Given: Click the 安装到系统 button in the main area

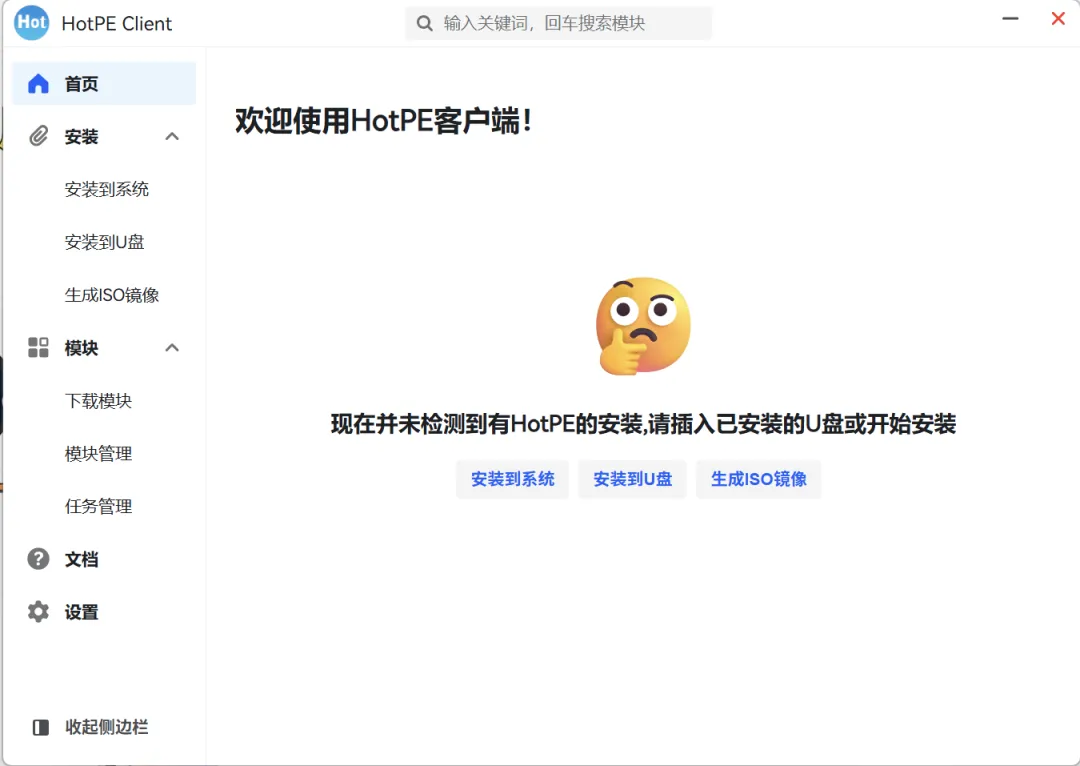Looking at the screenshot, I should 512,479.
